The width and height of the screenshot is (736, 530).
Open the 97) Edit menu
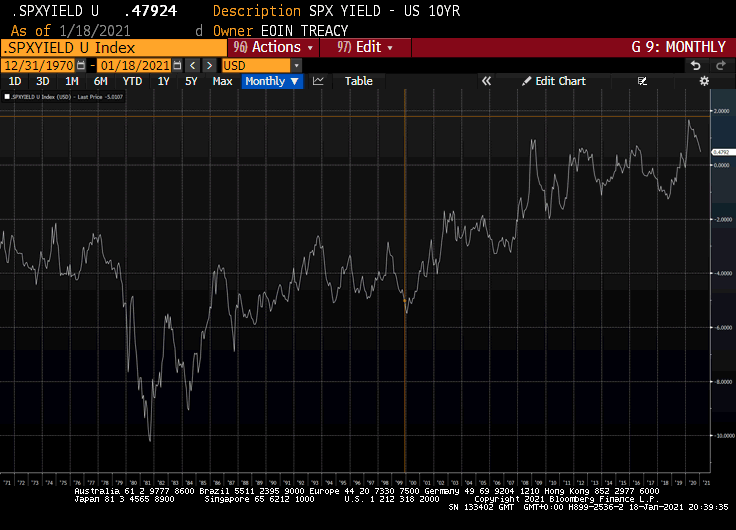click(365, 47)
